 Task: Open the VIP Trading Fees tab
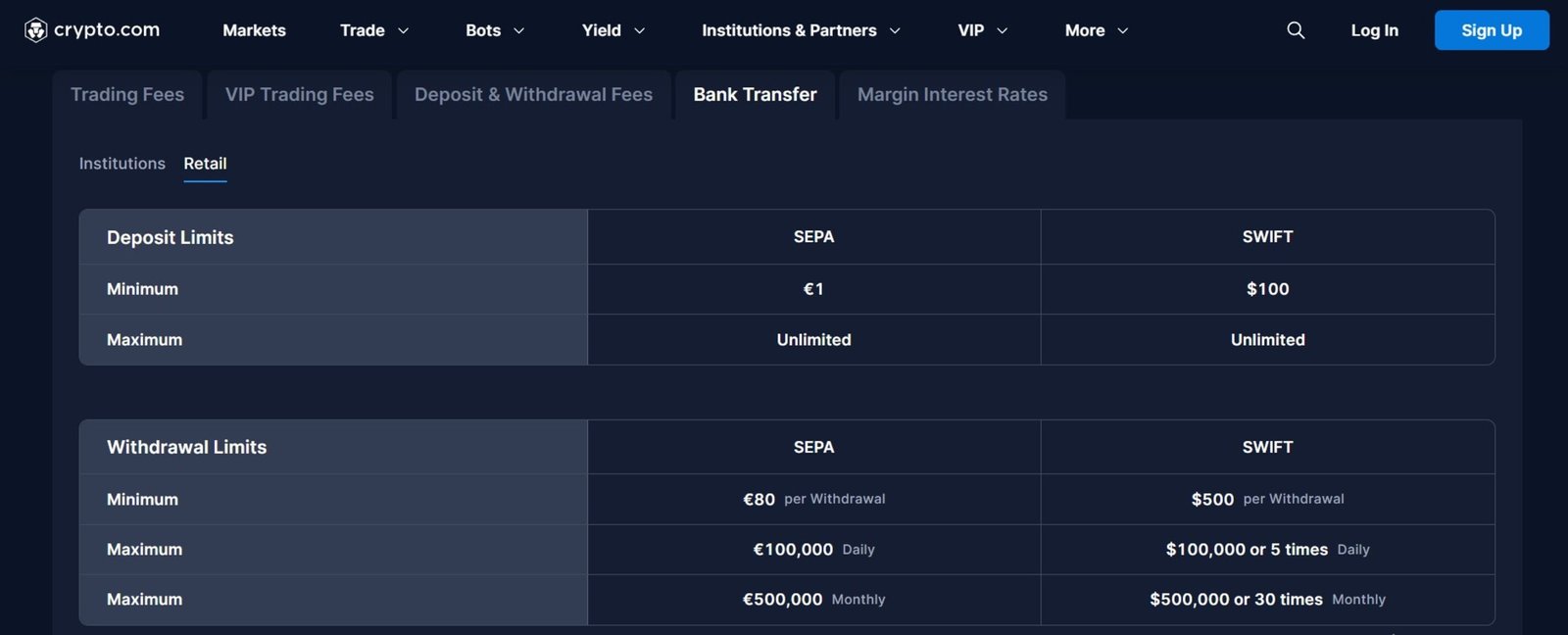(x=299, y=95)
